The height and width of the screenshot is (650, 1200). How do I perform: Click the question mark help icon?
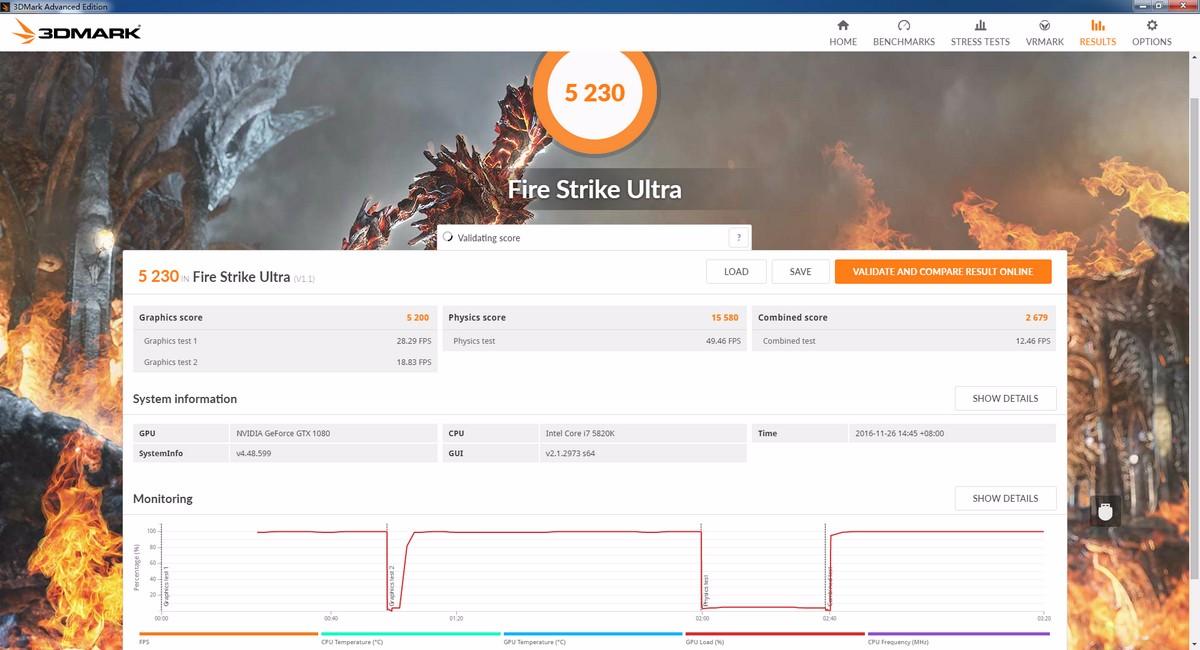click(738, 238)
